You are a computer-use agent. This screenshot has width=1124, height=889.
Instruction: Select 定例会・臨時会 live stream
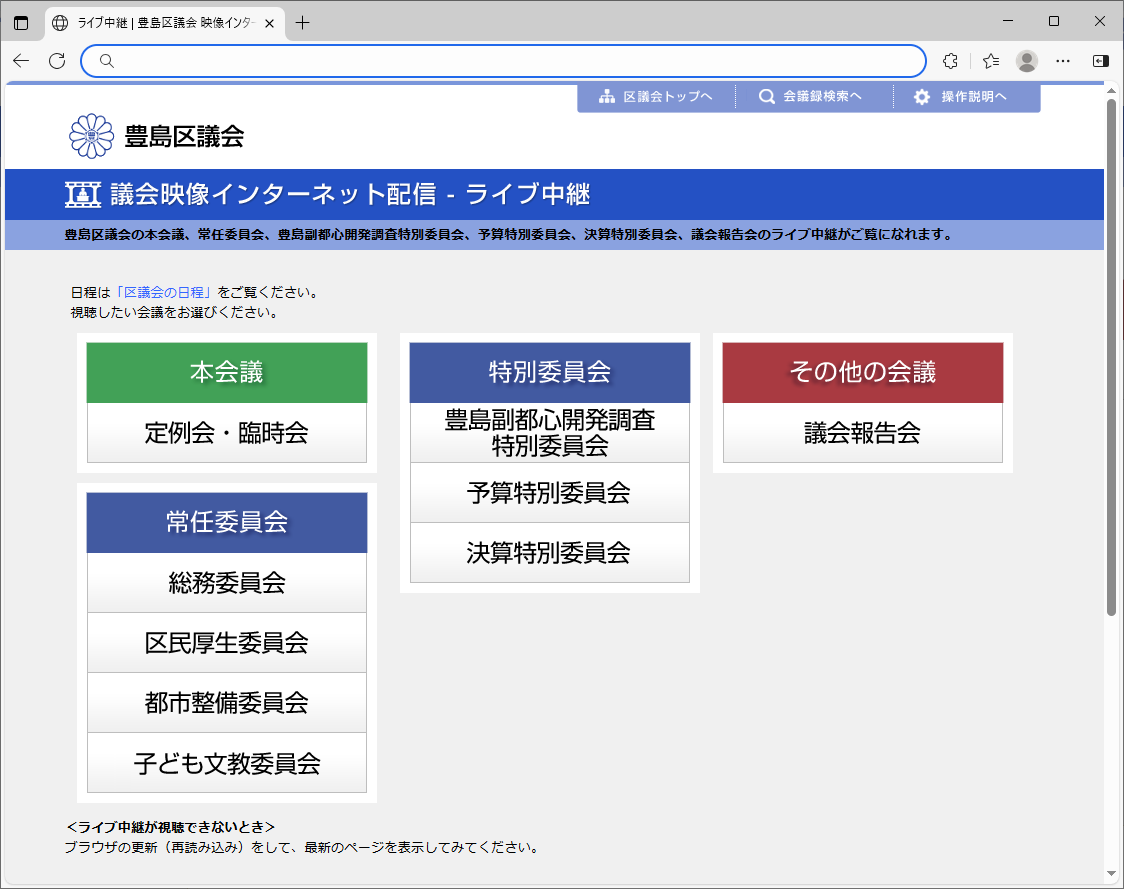[x=227, y=433]
